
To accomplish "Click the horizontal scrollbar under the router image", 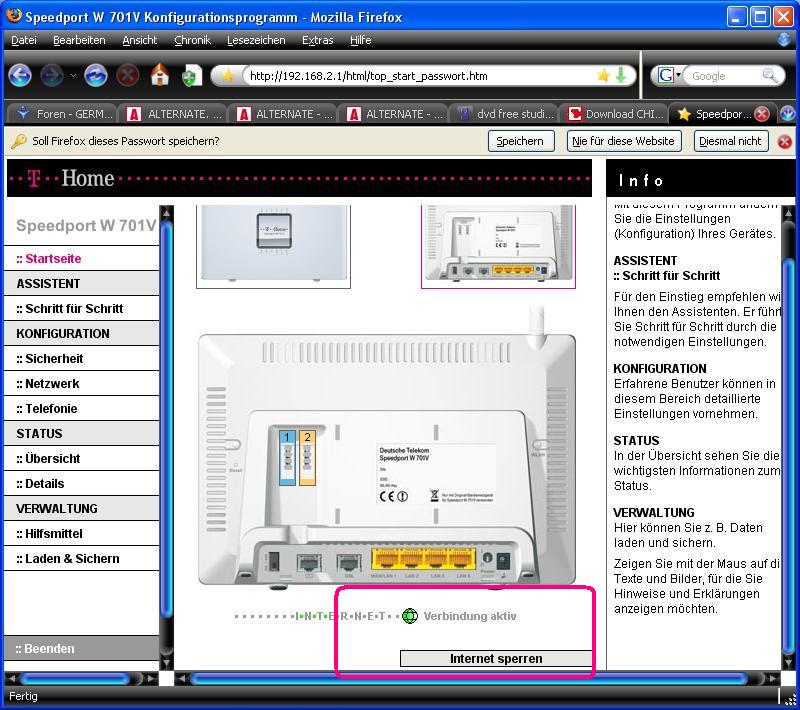I will 470,680.
